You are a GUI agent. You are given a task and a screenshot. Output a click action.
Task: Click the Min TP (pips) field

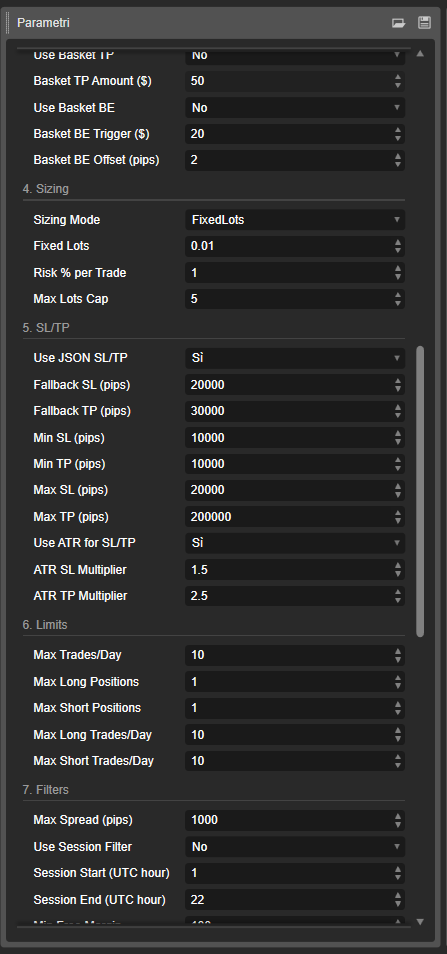coord(295,464)
